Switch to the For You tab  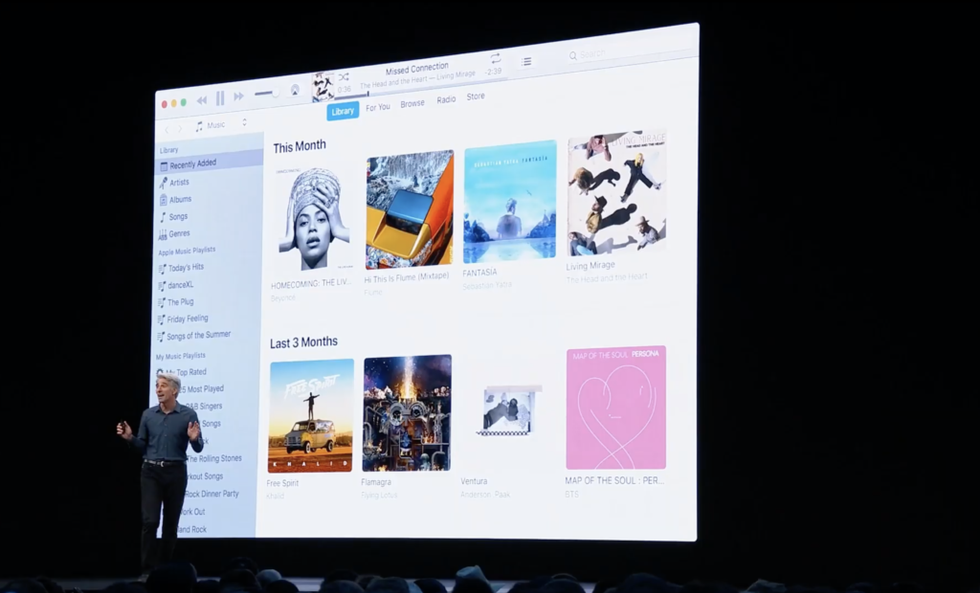(377, 107)
